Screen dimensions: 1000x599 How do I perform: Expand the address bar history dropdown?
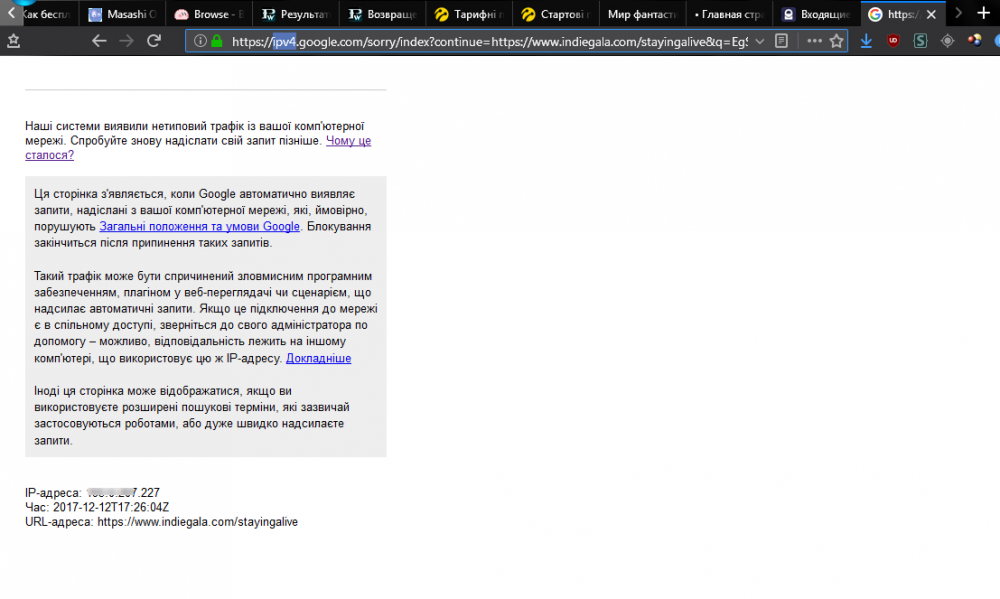(760, 41)
